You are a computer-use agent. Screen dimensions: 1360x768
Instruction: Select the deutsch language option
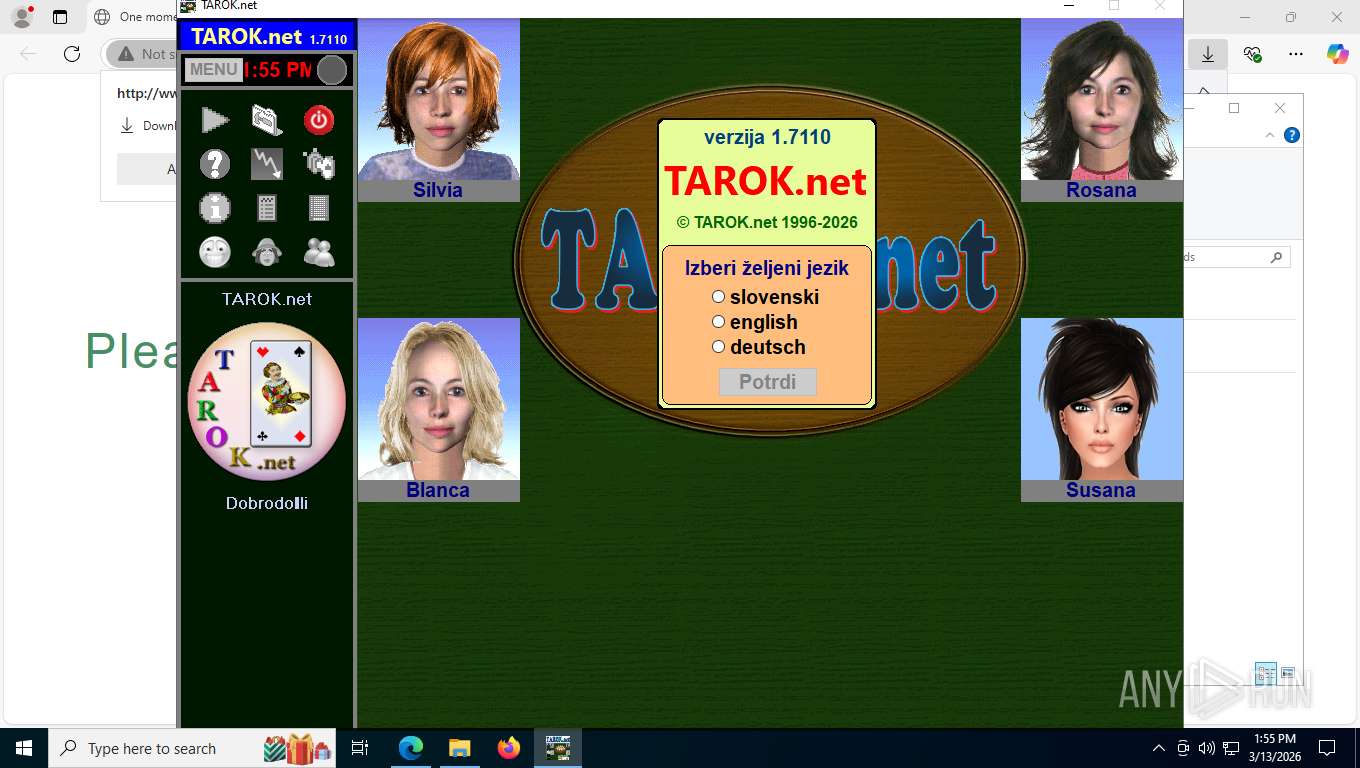coord(718,347)
